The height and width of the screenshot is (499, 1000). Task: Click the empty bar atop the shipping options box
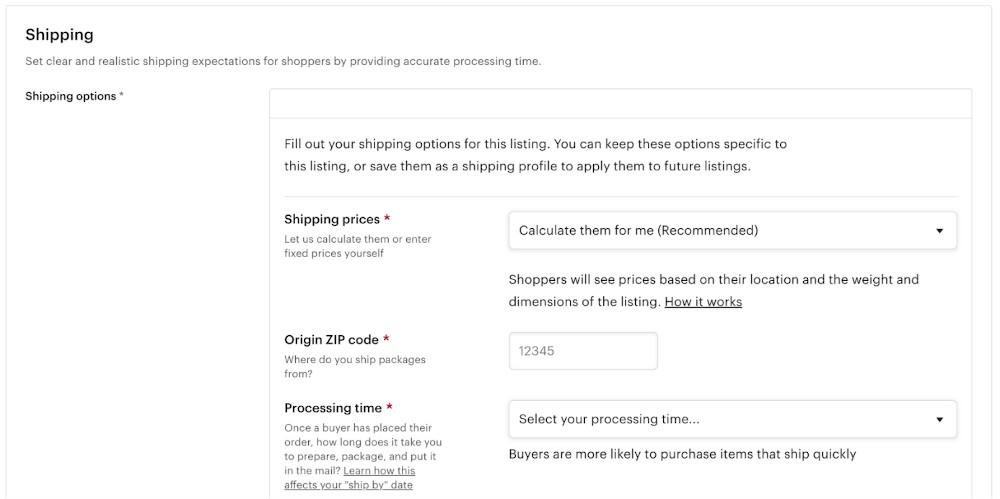[620, 104]
